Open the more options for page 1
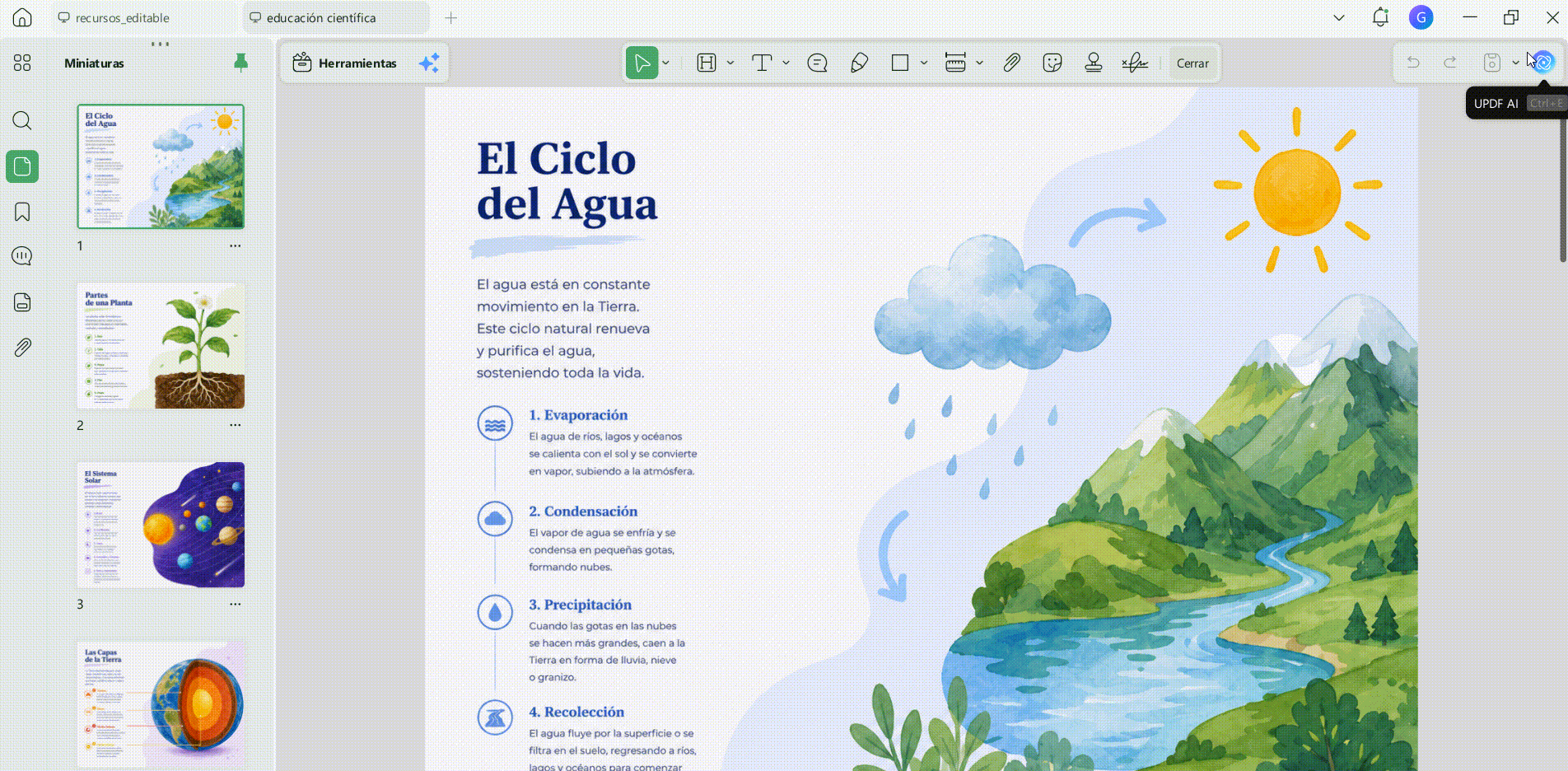The image size is (1568, 771). 236,245
